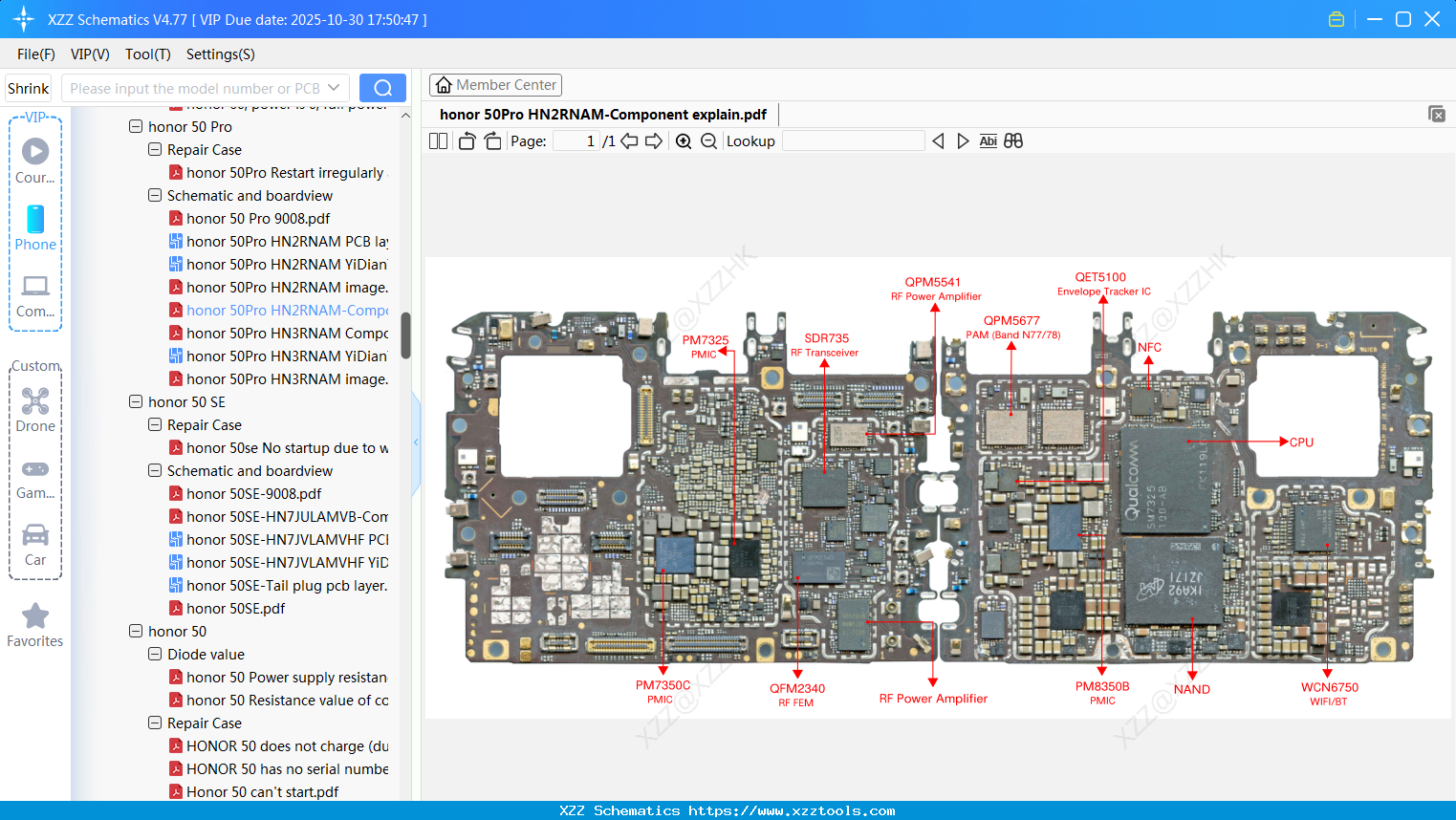This screenshot has width=1456, height=820.
Task: Click the yellow briefcase icon in title bar
Action: 1336,19
